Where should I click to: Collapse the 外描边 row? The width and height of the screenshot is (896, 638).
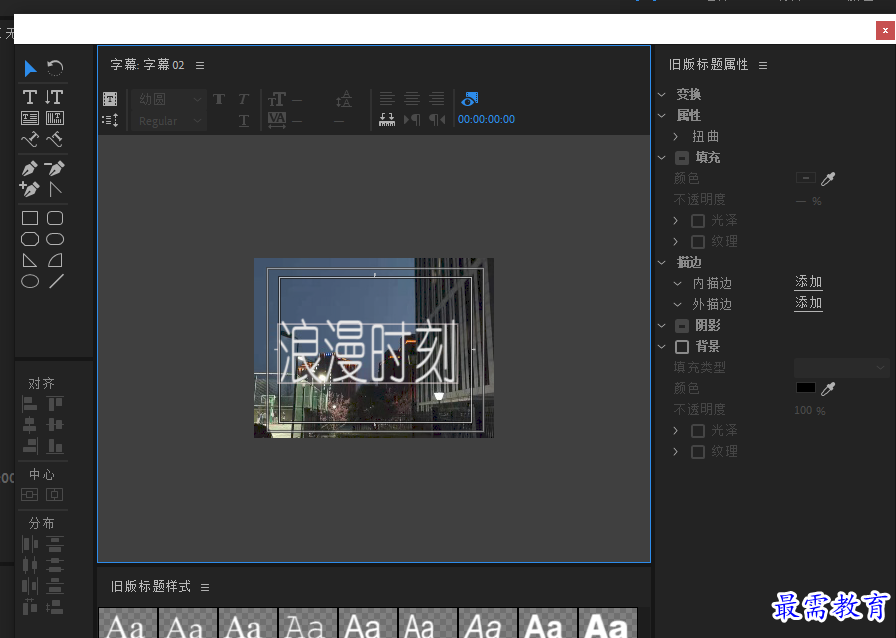pyautogui.click(x=677, y=305)
